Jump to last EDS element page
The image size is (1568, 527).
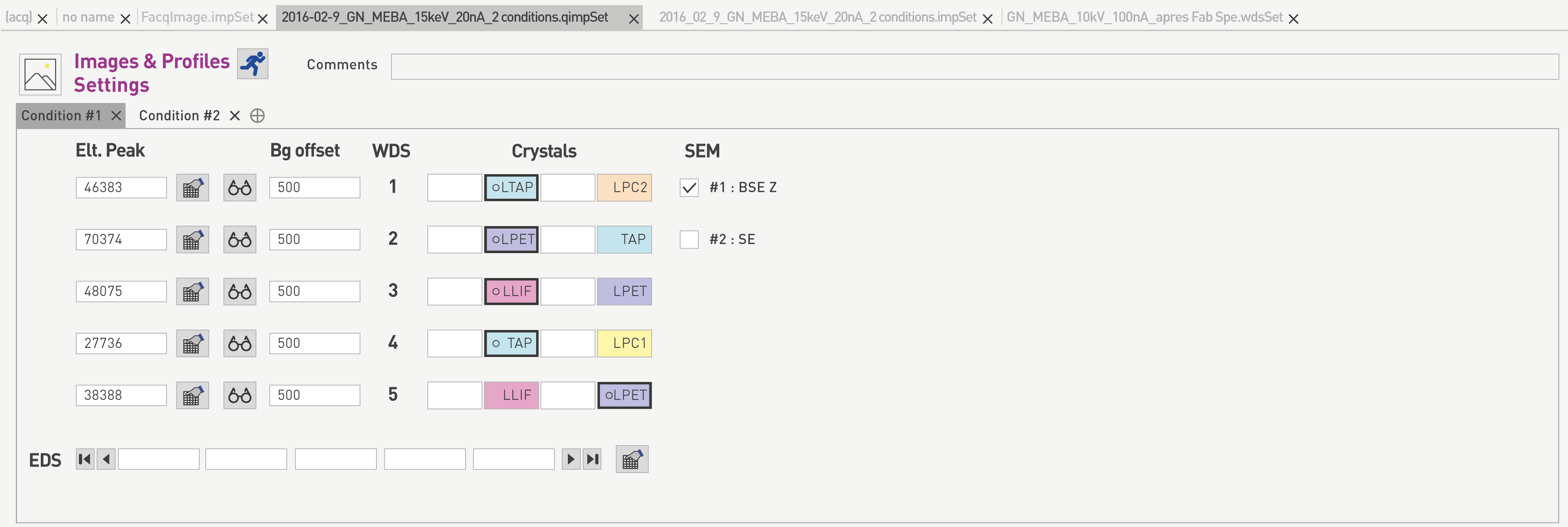pyautogui.click(x=592, y=459)
